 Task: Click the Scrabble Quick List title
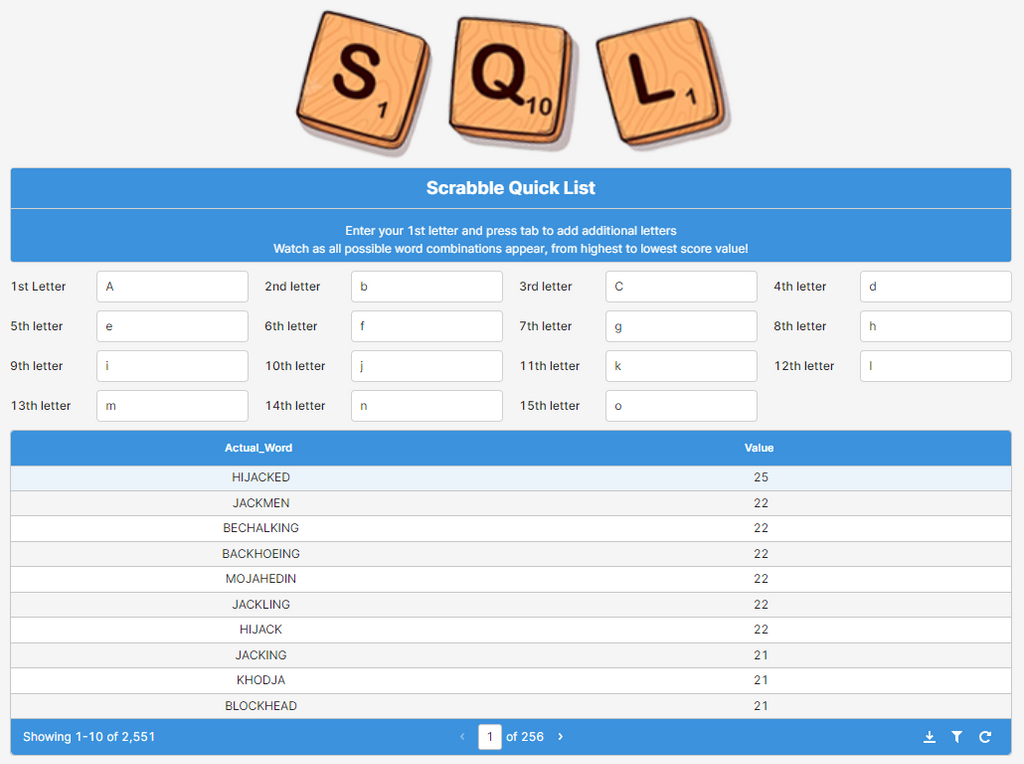511,188
